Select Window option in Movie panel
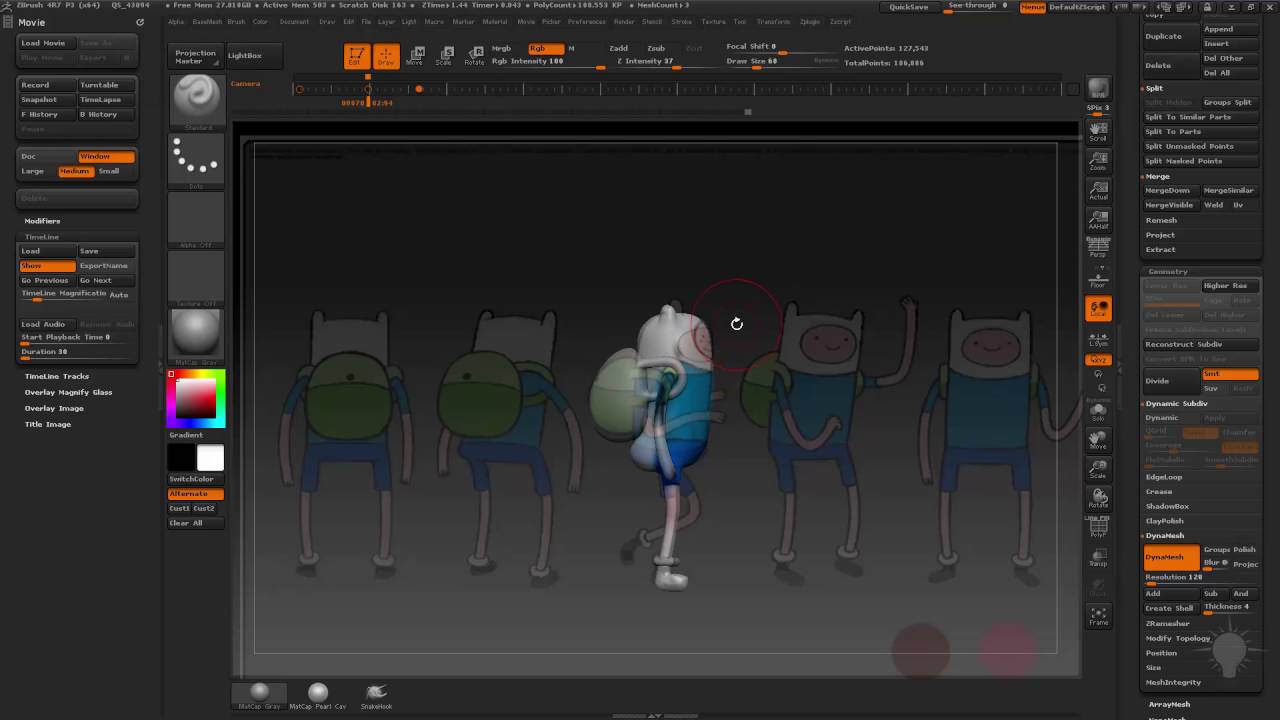This screenshot has height=720, width=1280. (106, 156)
